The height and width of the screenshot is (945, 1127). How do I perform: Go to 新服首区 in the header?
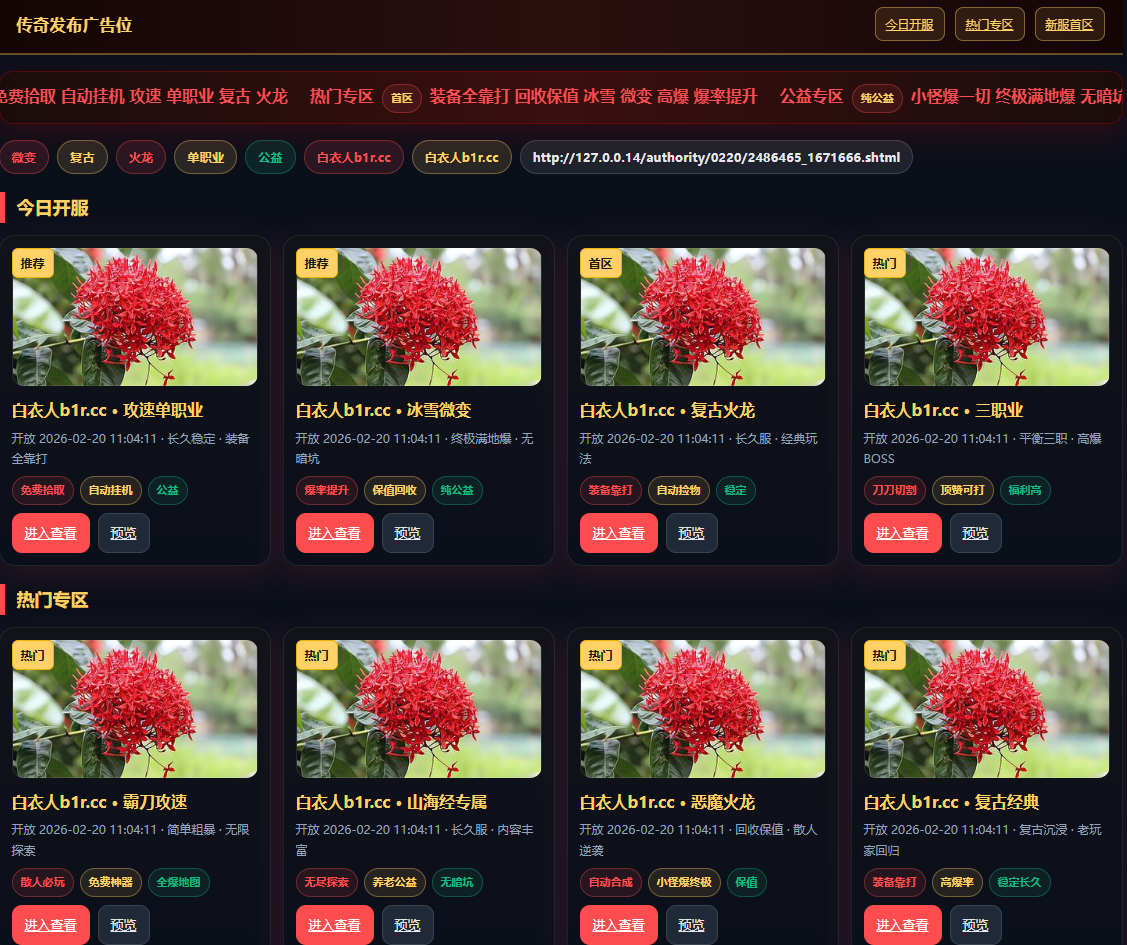click(x=1069, y=25)
